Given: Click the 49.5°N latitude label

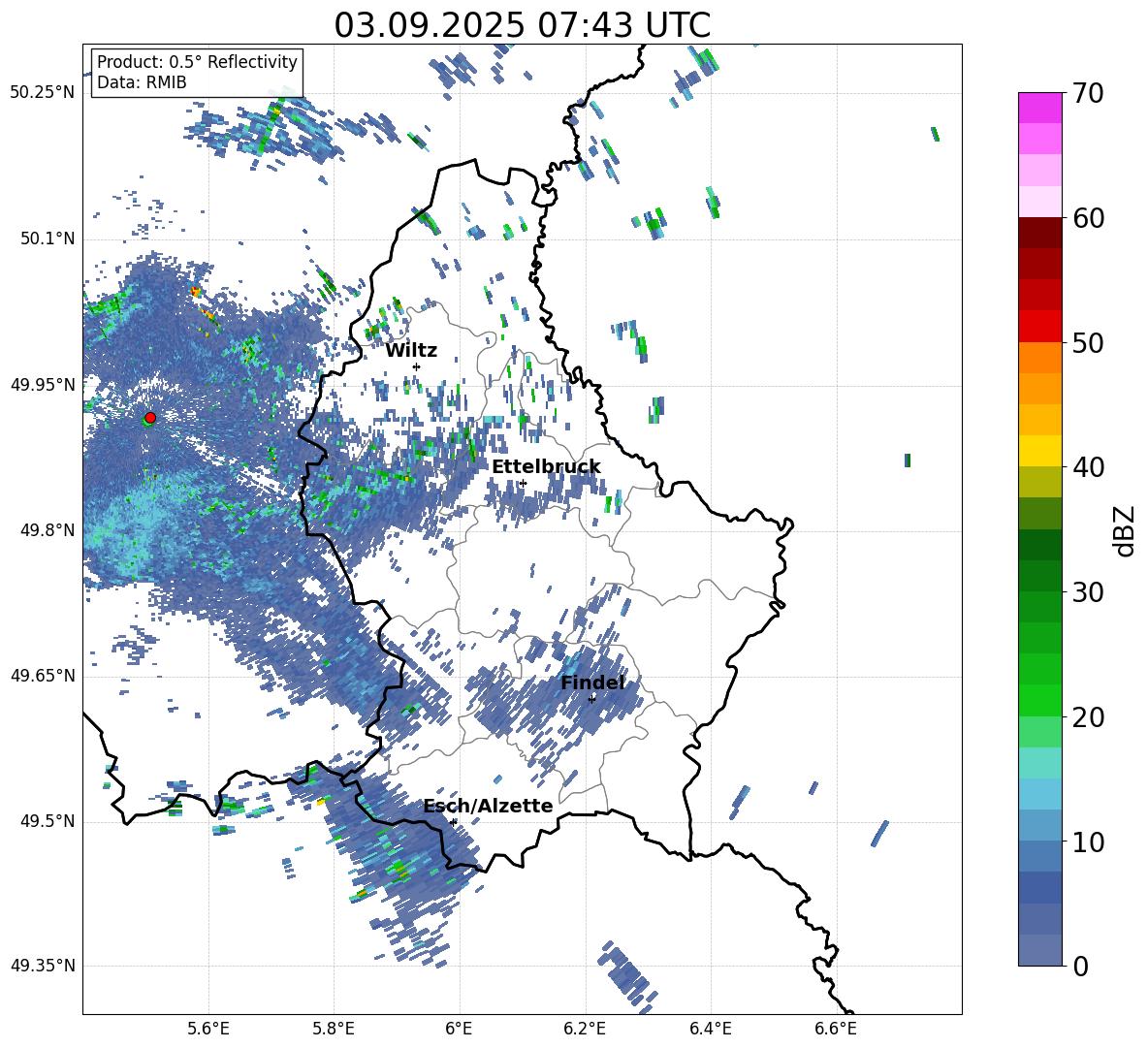Looking at the screenshot, I should tap(47, 821).
